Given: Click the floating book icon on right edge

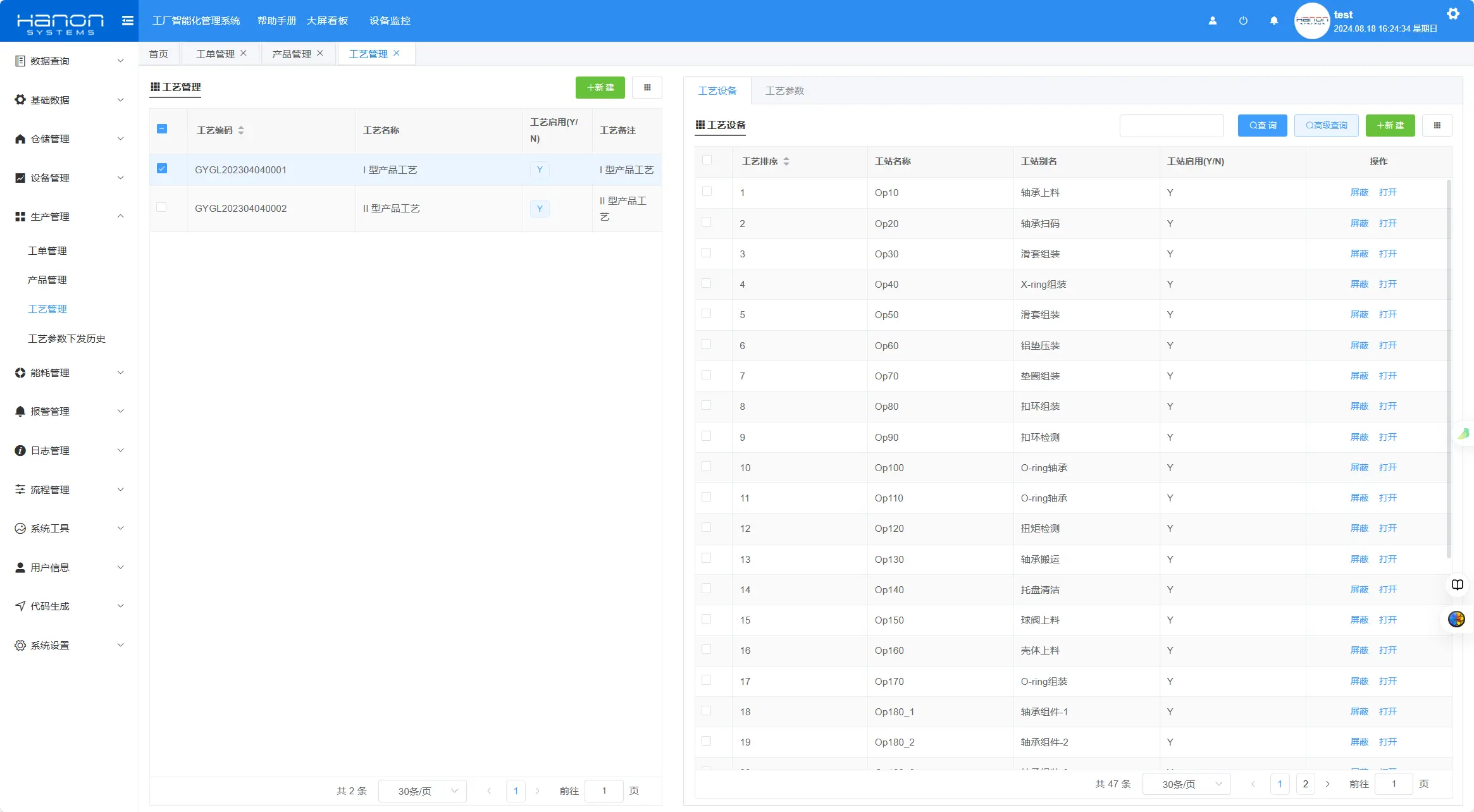Looking at the screenshot, I should [1458, 585].
